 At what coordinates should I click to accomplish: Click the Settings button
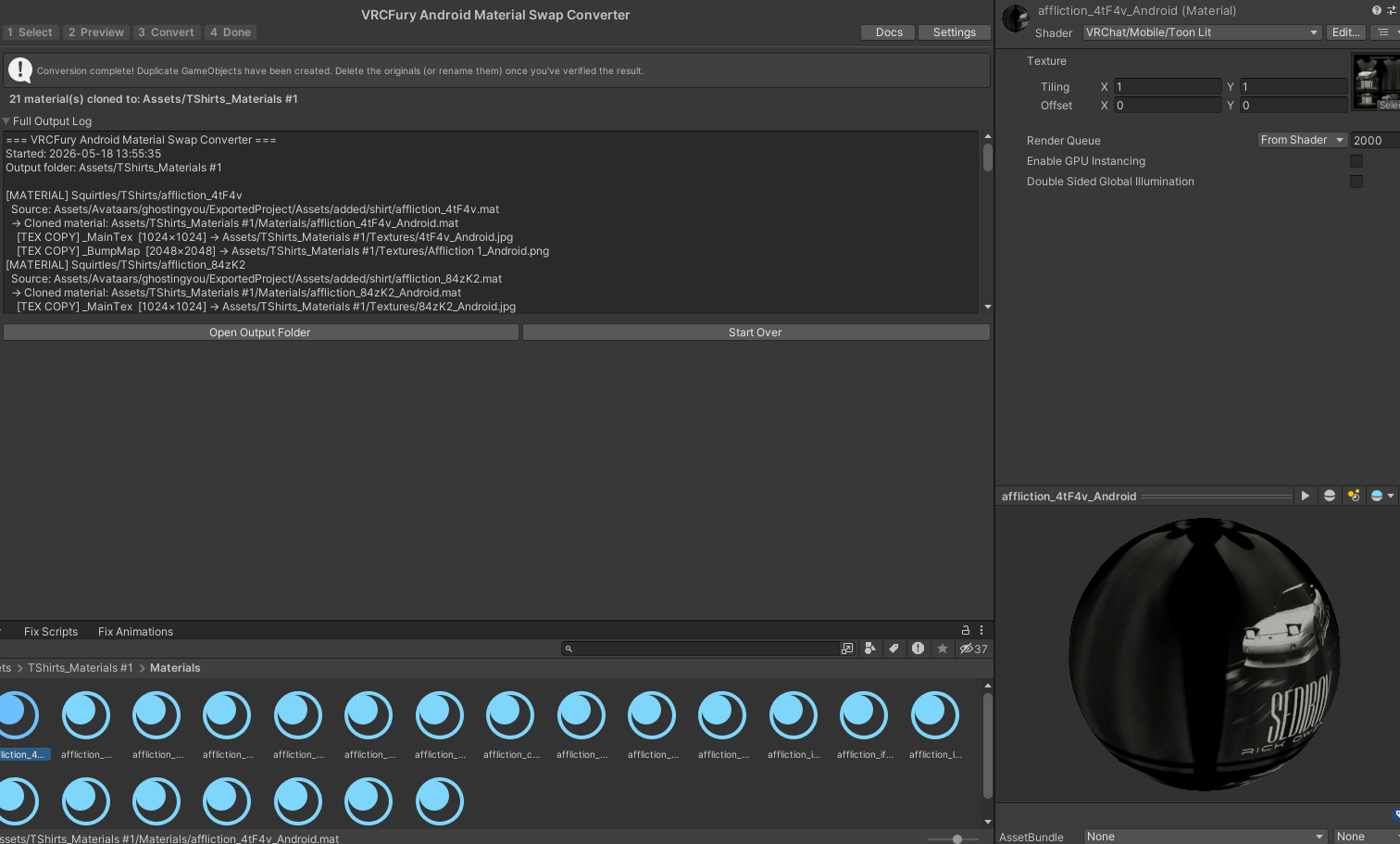coord(955,32)
